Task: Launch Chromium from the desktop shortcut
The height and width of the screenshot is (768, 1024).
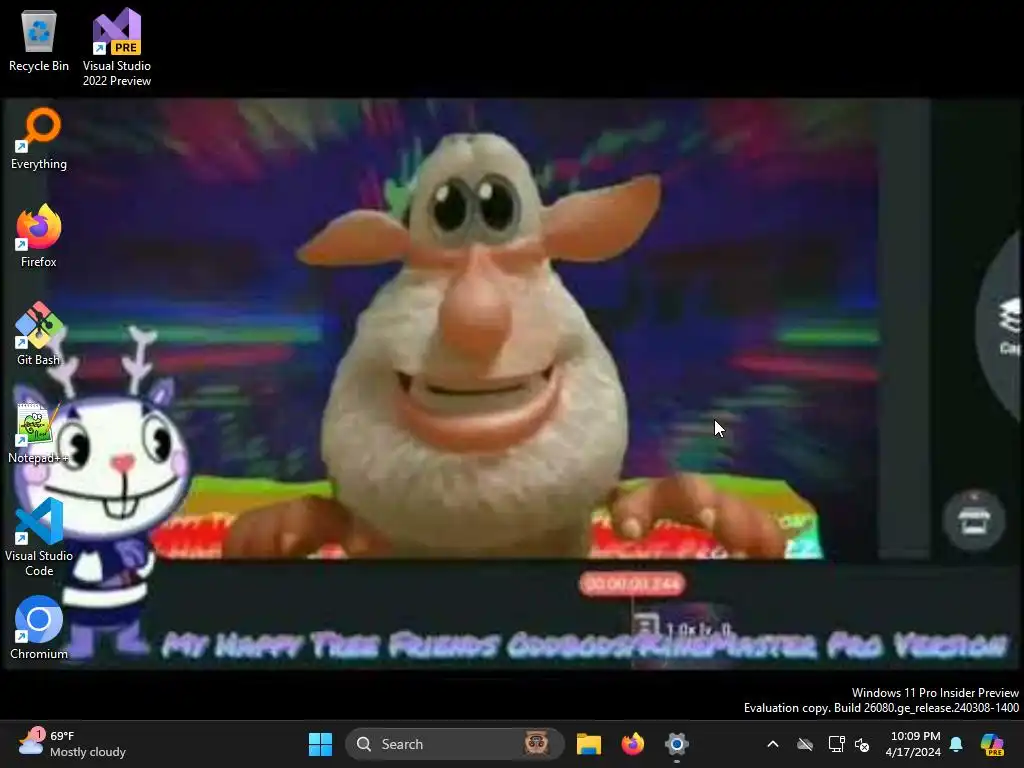Action: click(39, 628)
